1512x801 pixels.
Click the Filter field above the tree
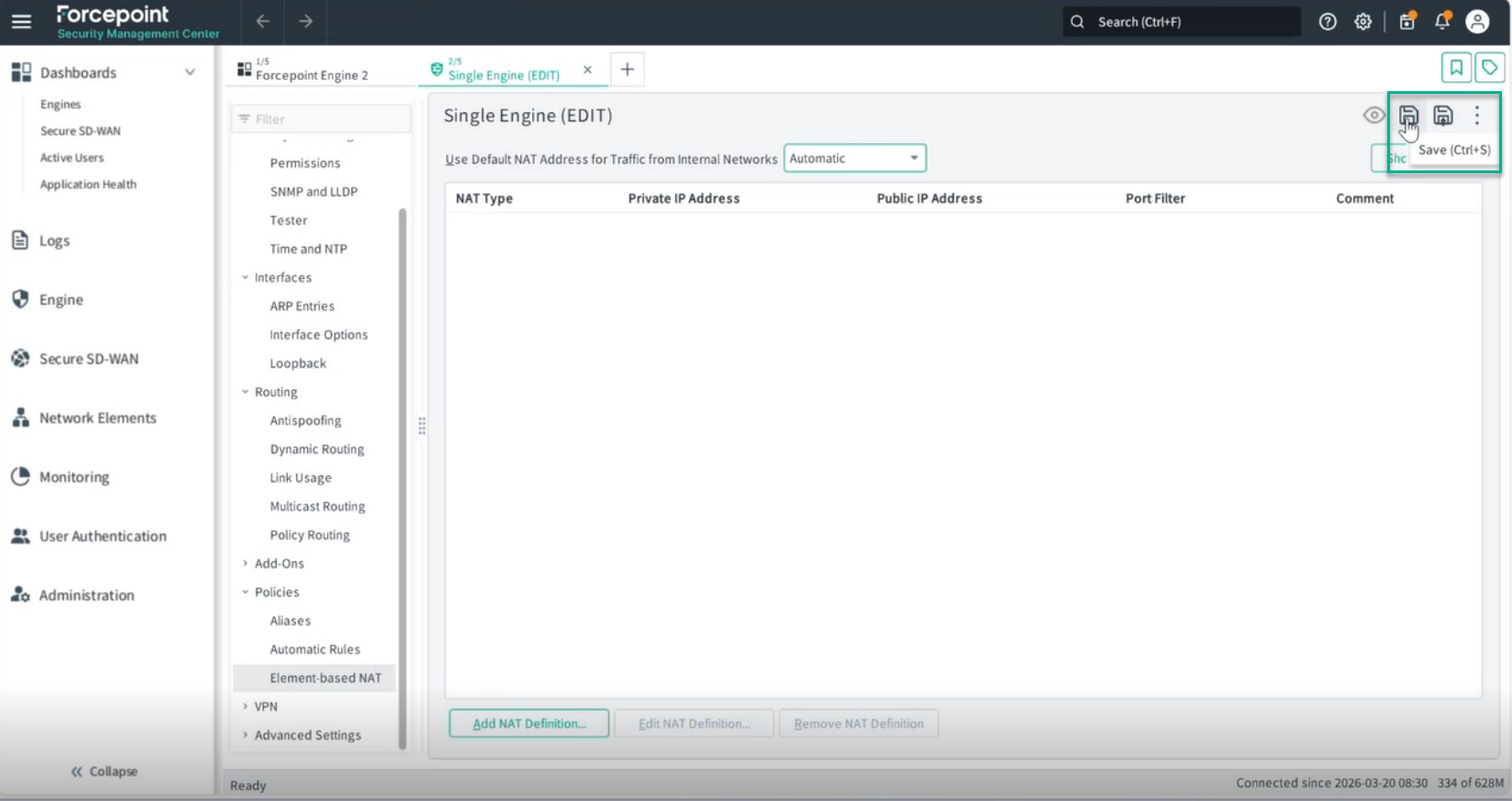pos(322,118)
